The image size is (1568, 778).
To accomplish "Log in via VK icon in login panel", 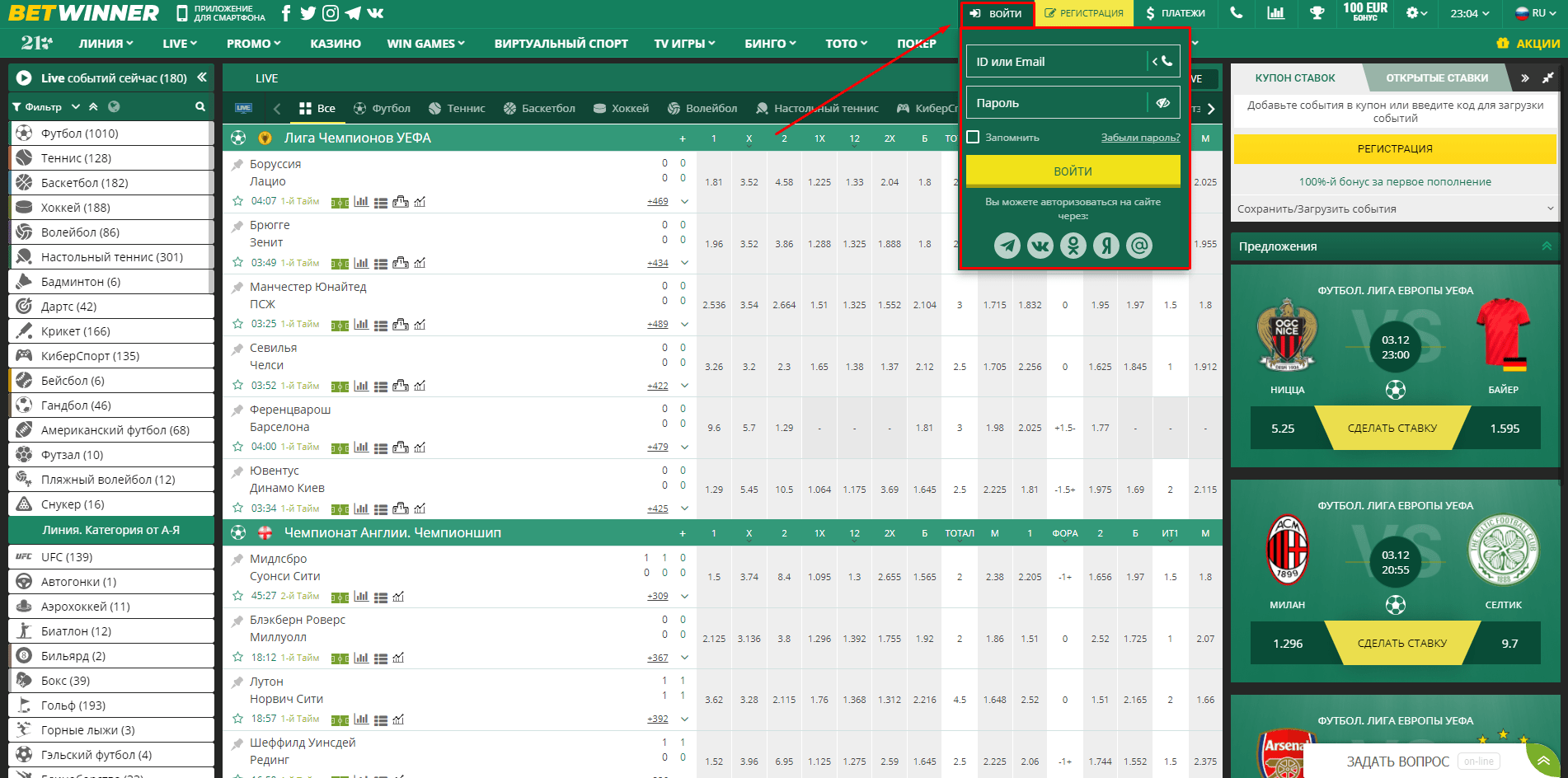I will 1040,246.
